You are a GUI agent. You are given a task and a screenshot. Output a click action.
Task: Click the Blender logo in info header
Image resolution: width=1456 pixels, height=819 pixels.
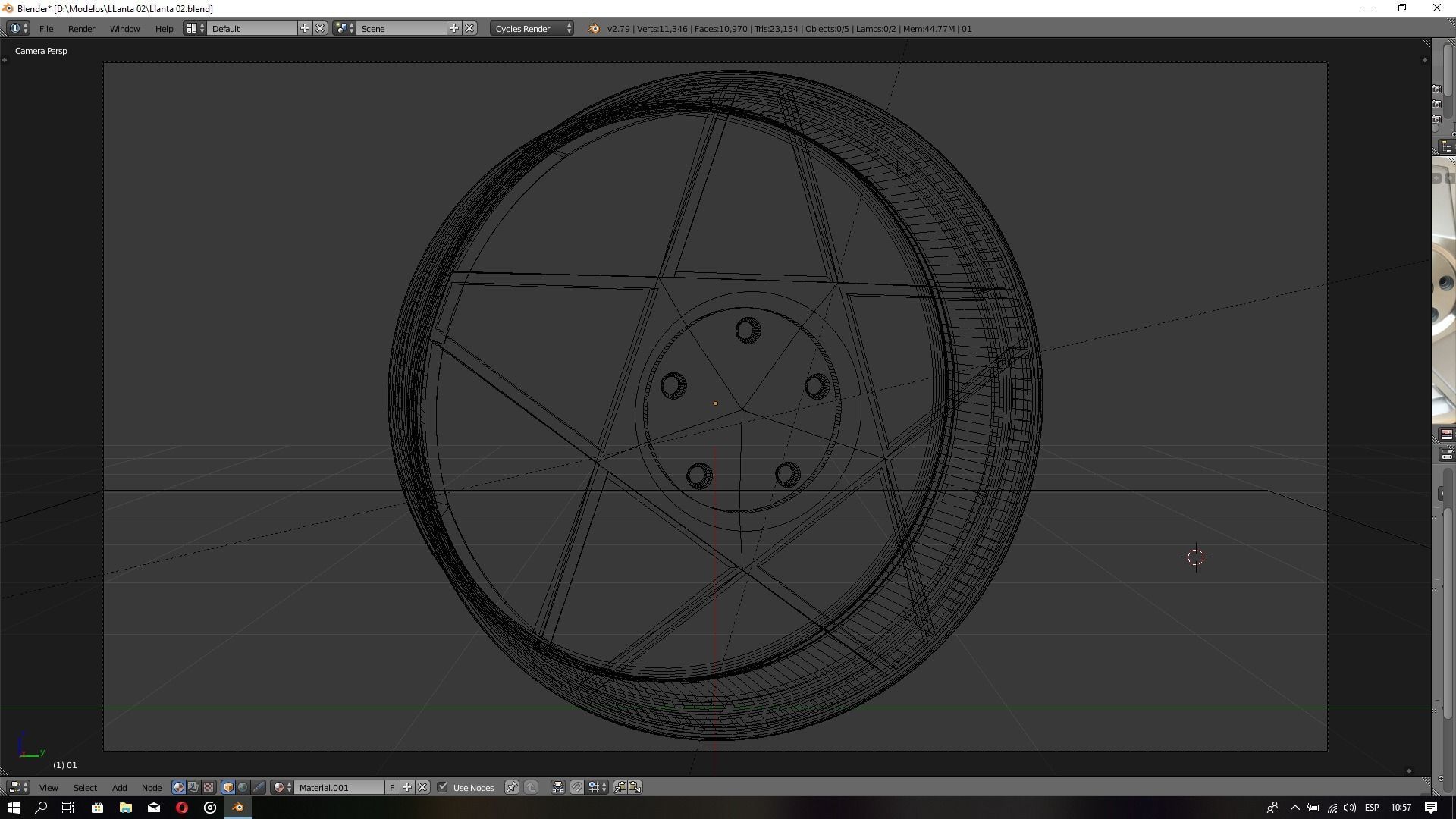594,29
